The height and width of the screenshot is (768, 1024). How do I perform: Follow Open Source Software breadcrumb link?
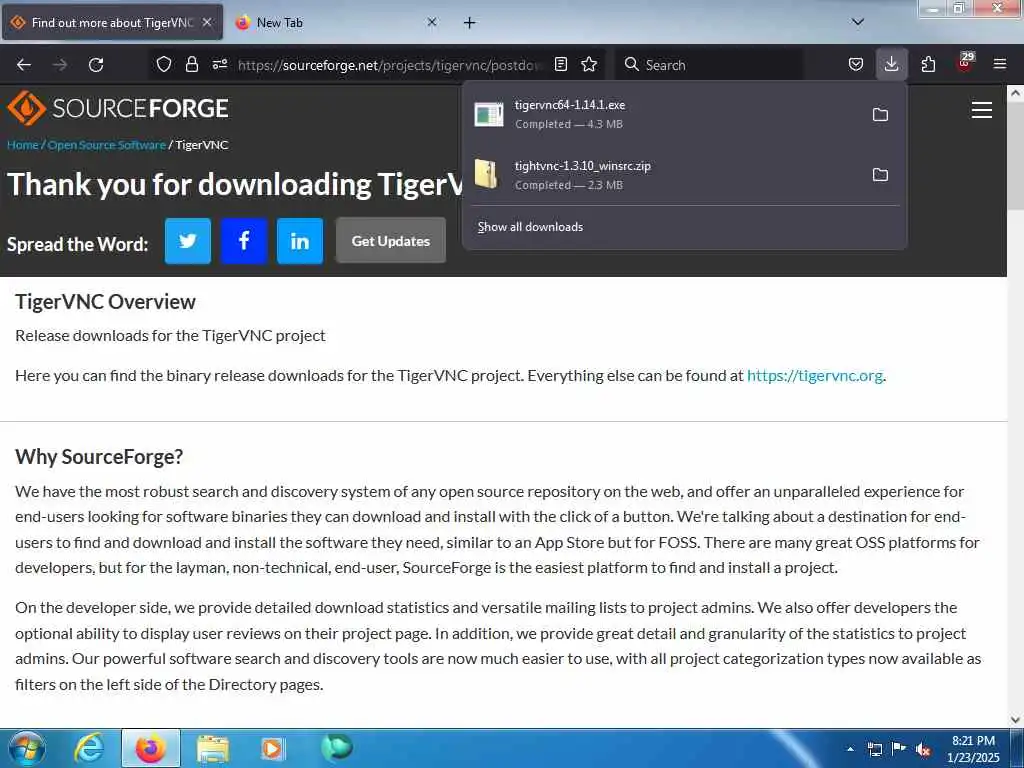click(106, 145)
